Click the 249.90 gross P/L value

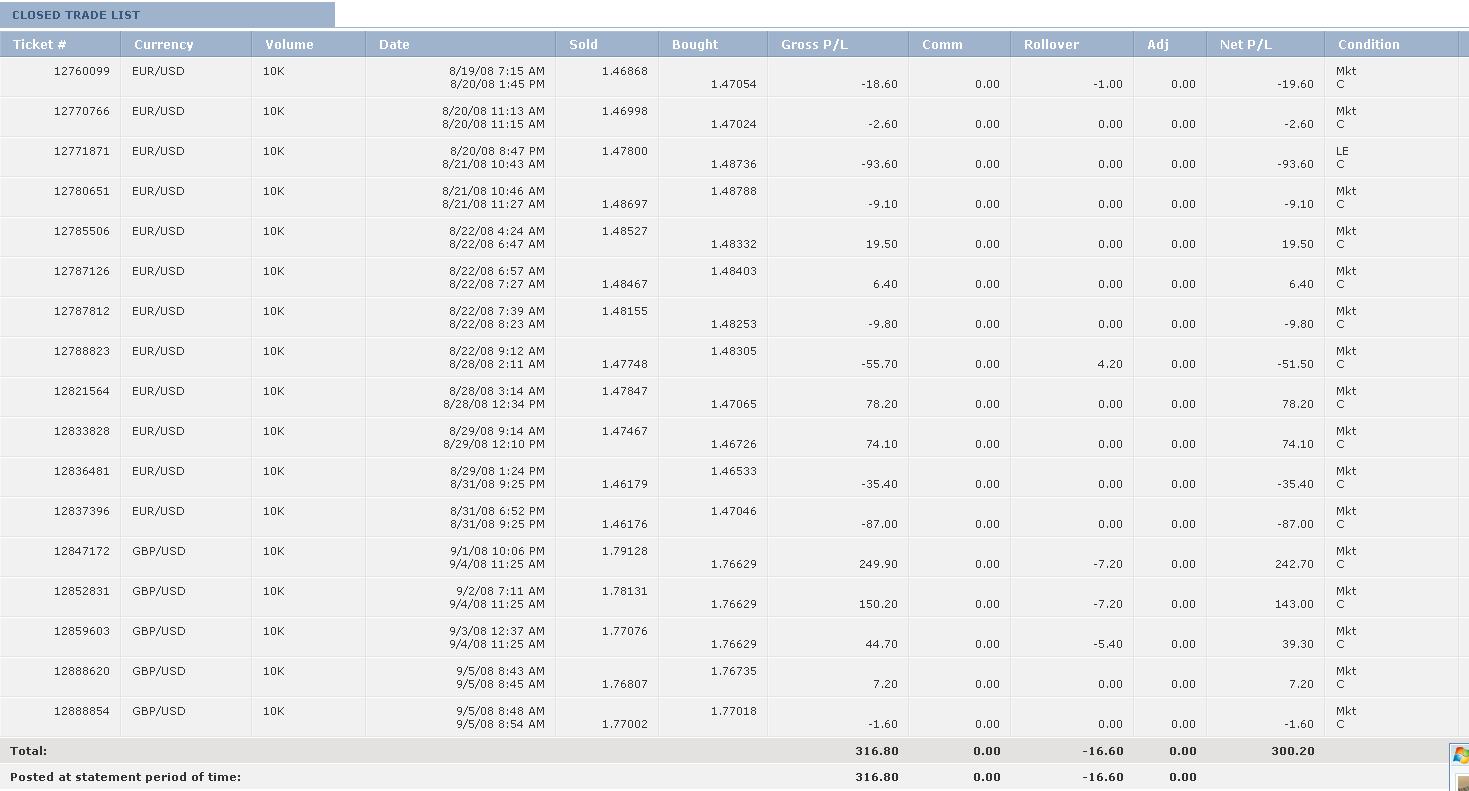878,564
